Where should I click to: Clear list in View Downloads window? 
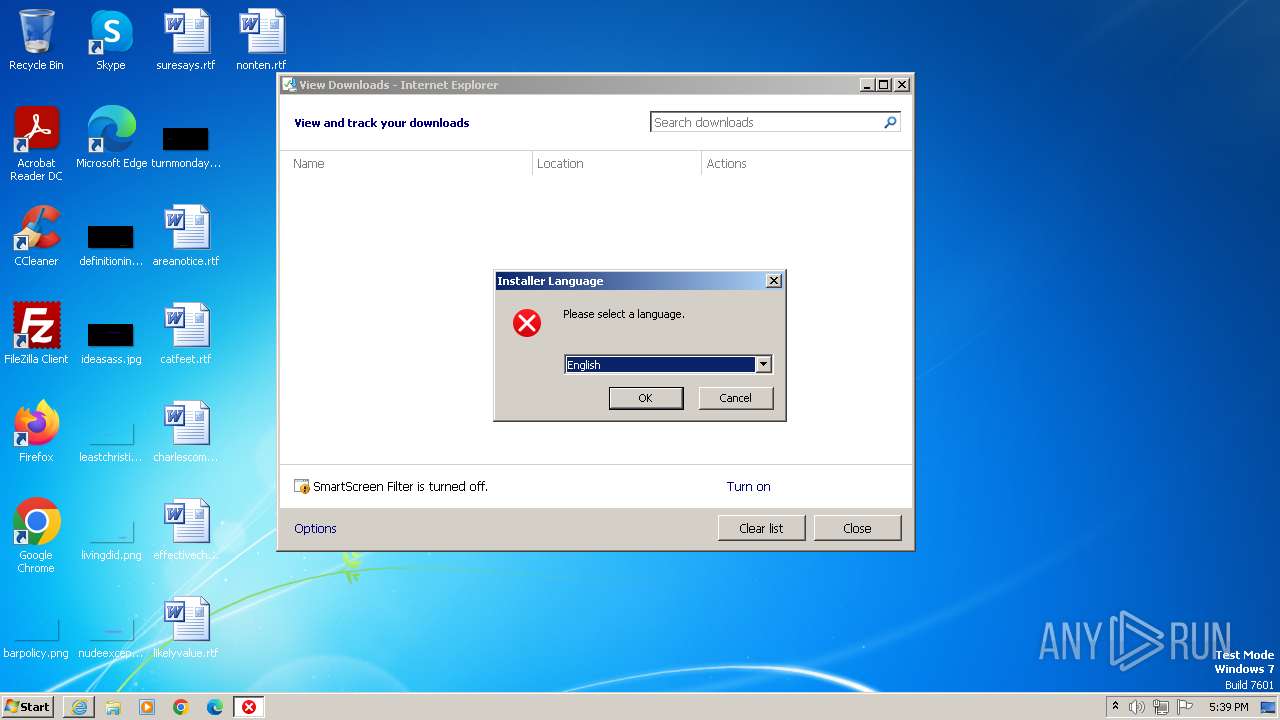point(761,528)
